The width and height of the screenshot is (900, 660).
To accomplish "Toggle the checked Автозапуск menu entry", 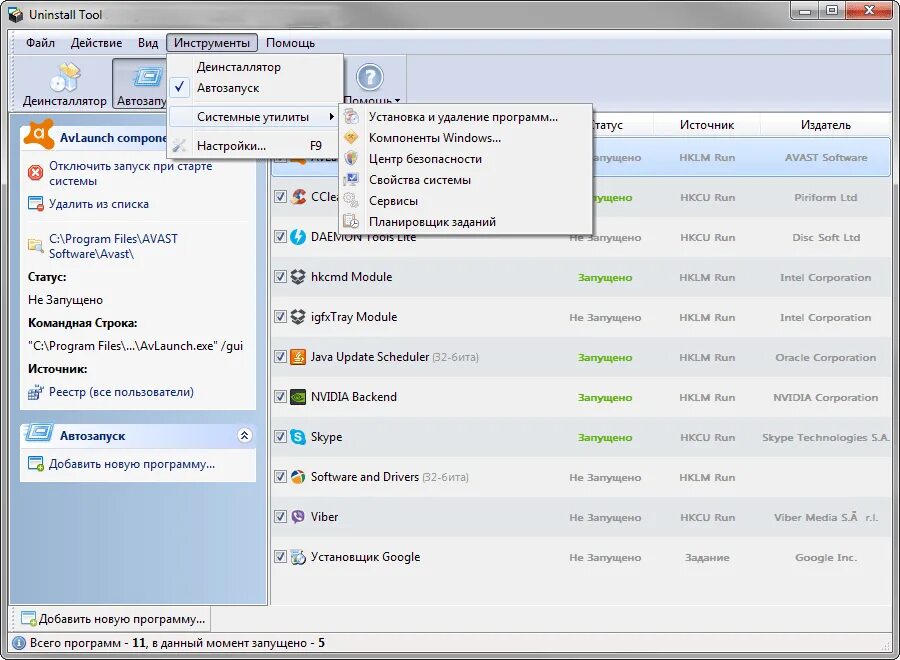I will click(x=255, y=88).
